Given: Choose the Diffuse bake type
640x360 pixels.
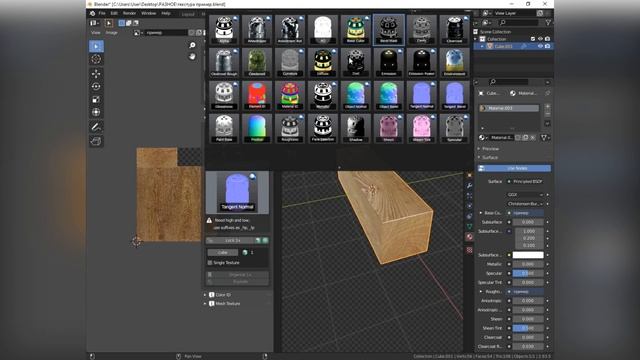Looking at the screenshot, I should click(x=323, y=62).
